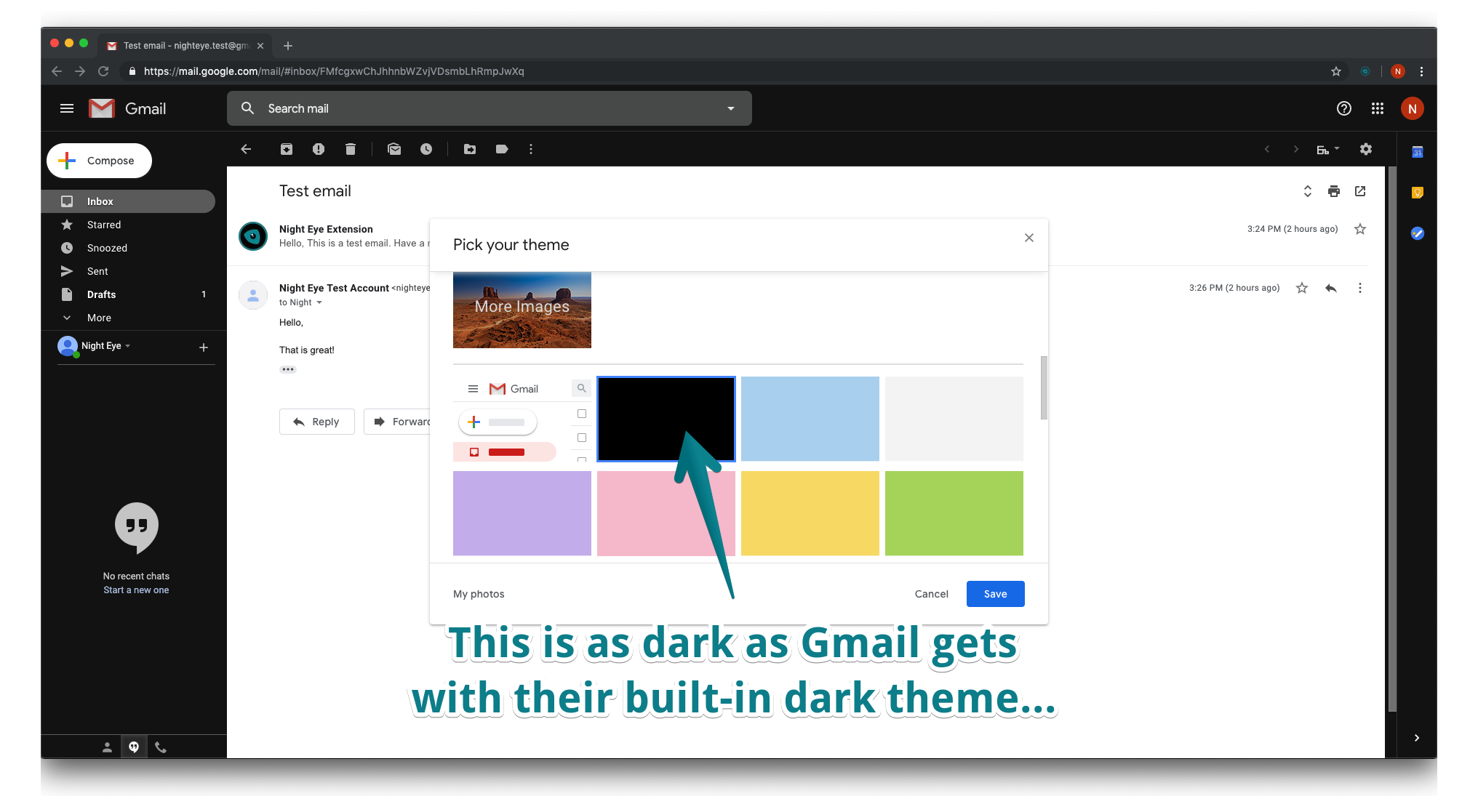Switch to Hangouts phone calls icon
Viewport: 1478px width, 812px height.
[161, 747]
